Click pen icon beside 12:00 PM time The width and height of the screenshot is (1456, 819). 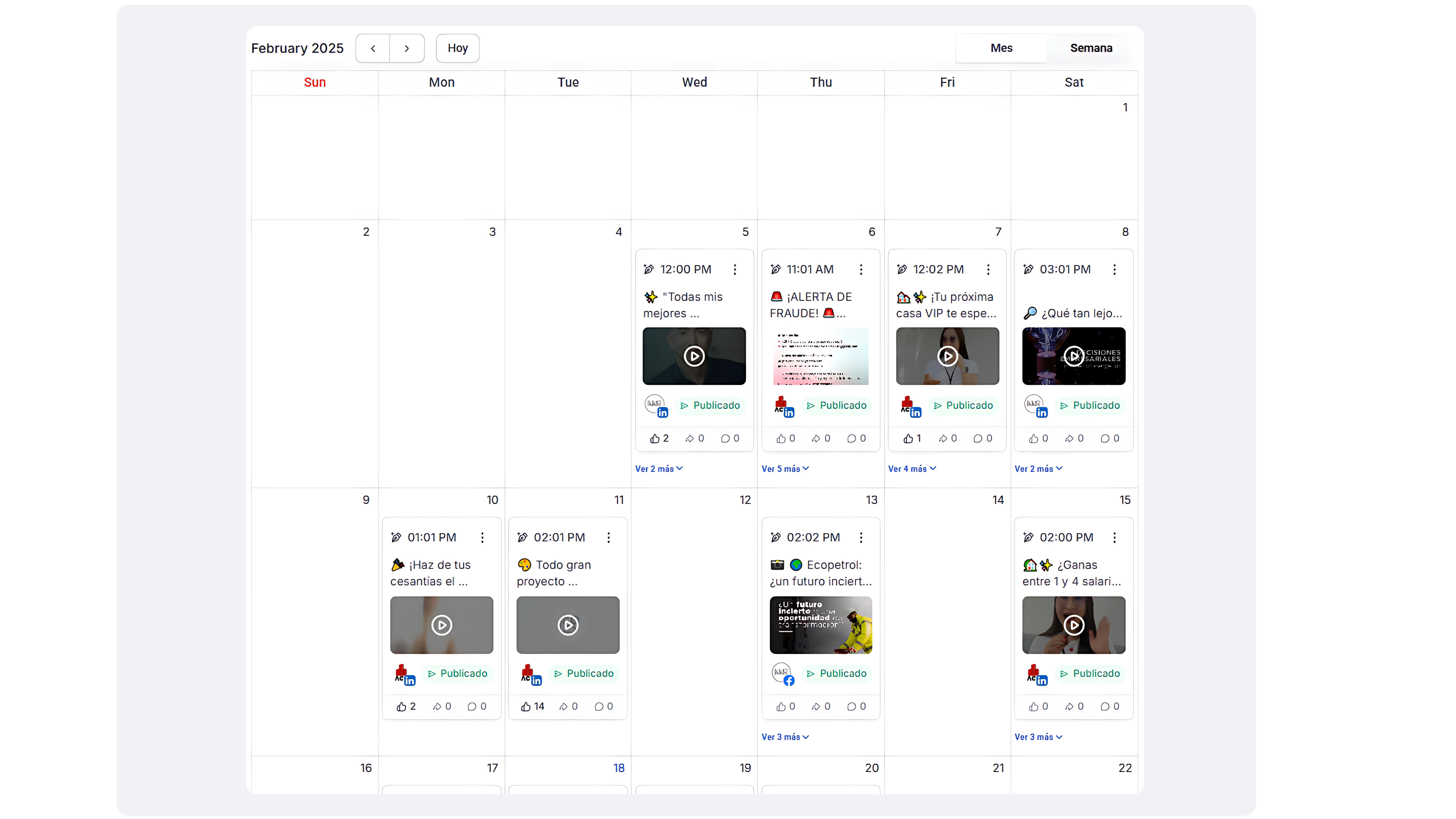coord(649,269)
